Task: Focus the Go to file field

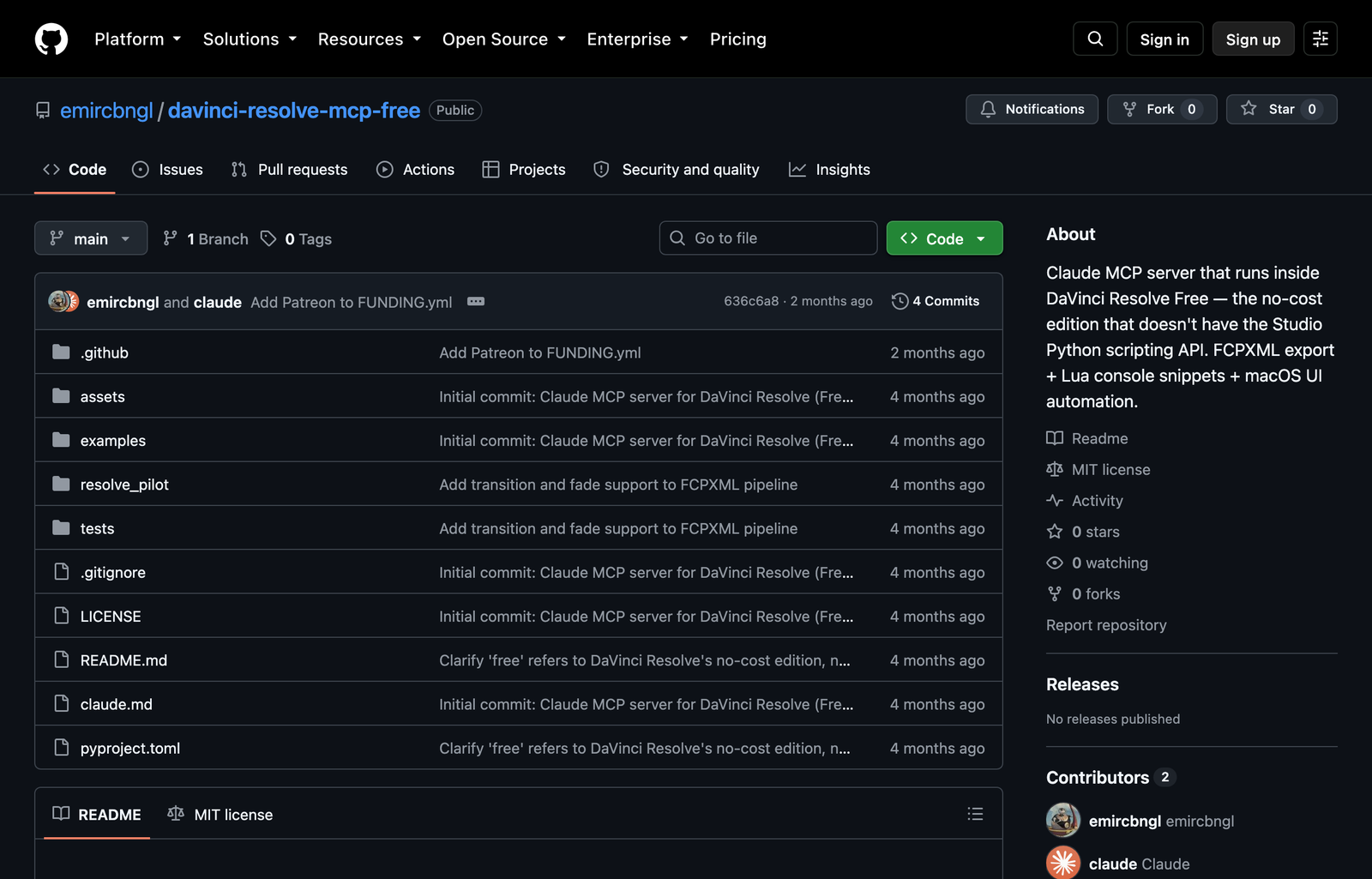Action: 768,238
